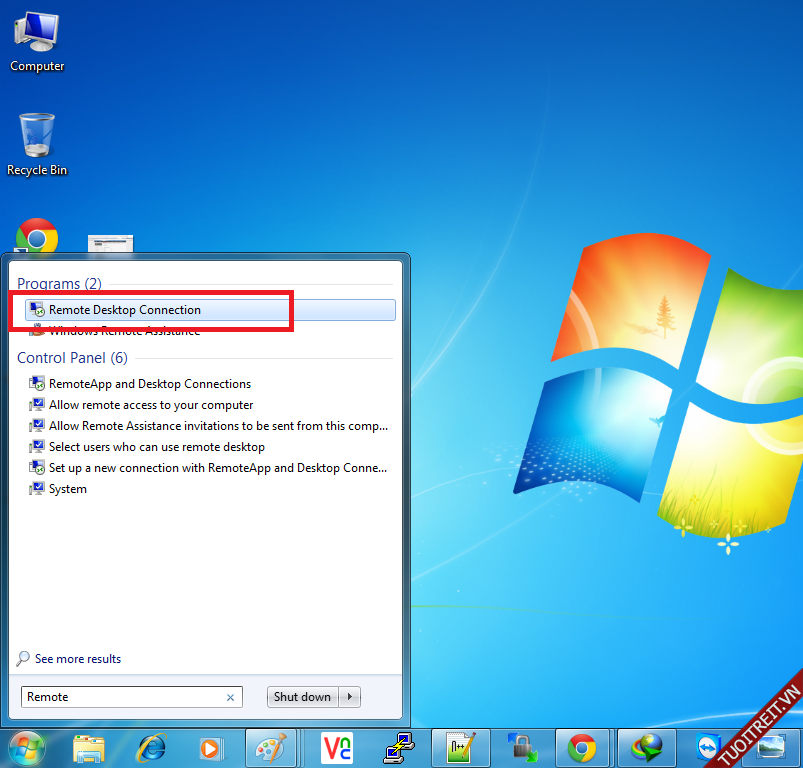Open TeamViewer from the taskbar
This screenshot has height=768, width=803.
pyautogui.click(x=706, y=748)
